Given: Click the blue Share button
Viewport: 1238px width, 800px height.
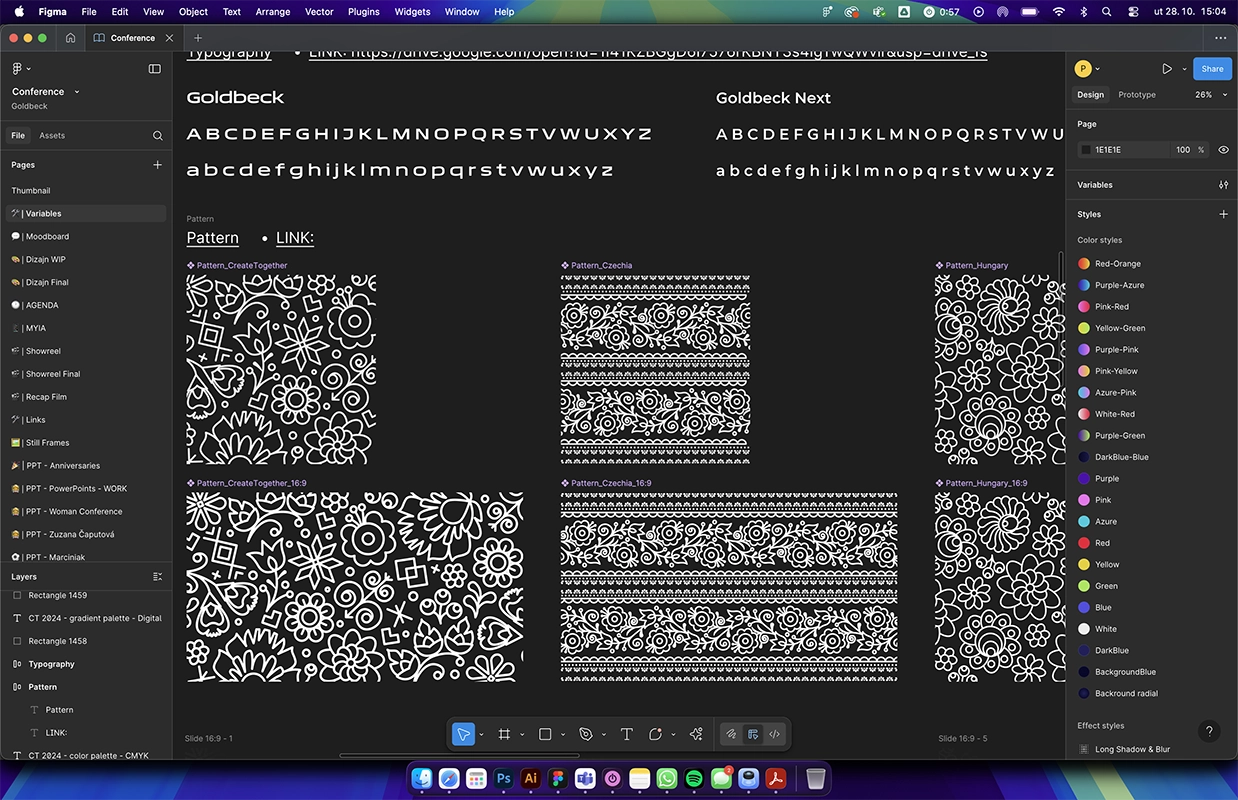Looking at the screenshot, I should point(1212,69).
